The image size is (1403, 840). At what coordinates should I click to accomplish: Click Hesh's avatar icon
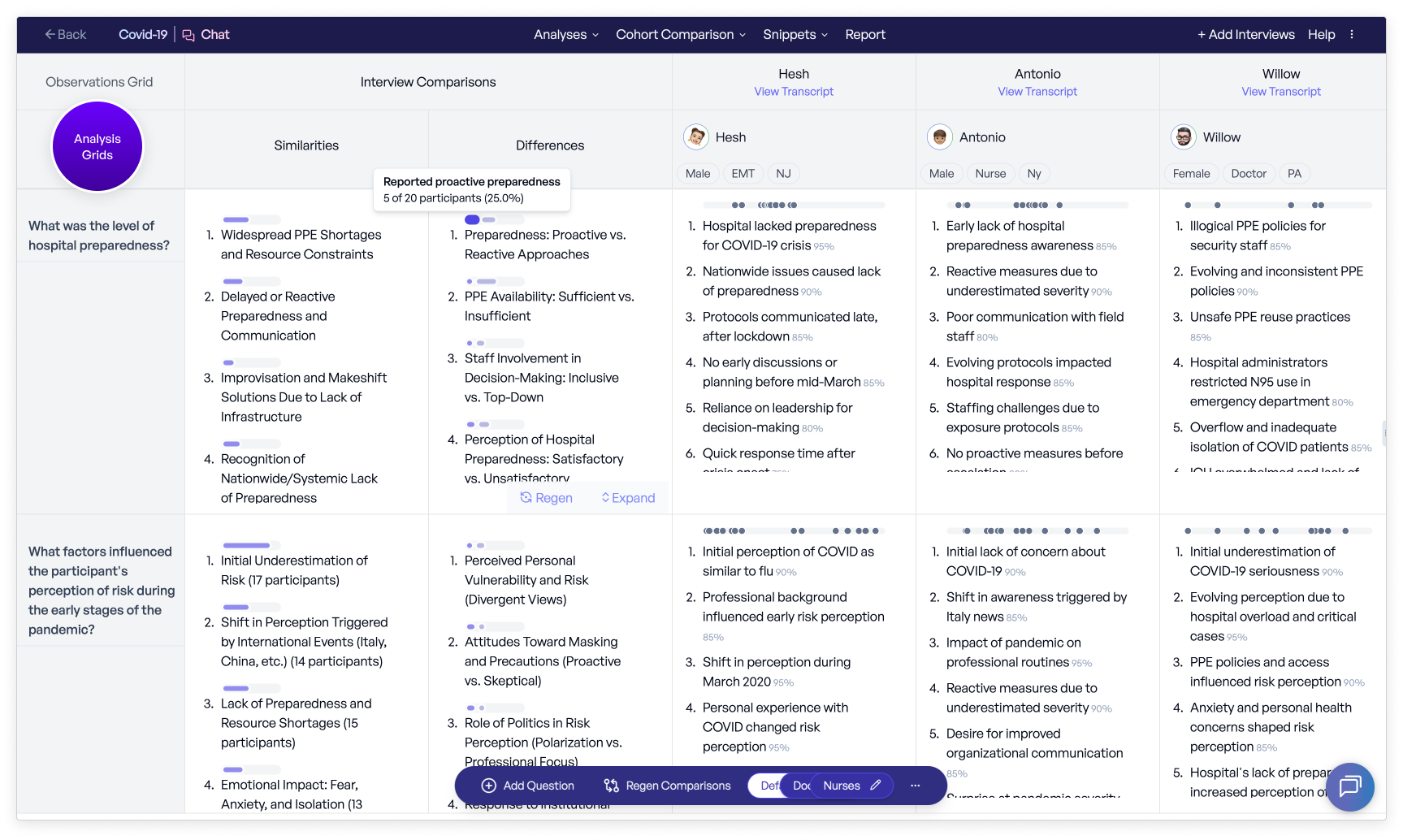point(696,137)
